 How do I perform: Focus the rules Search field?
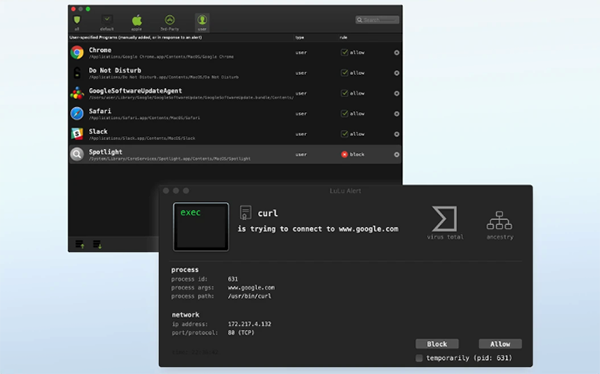377,20
